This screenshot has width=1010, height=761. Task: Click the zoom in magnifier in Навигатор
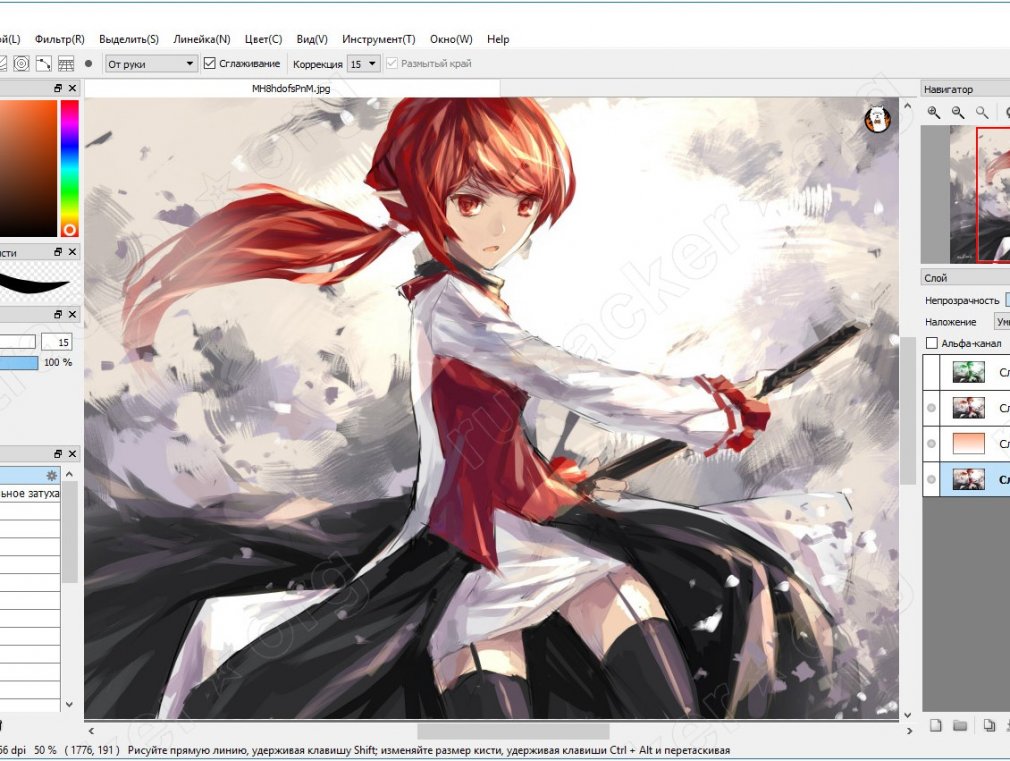(933, 112)
